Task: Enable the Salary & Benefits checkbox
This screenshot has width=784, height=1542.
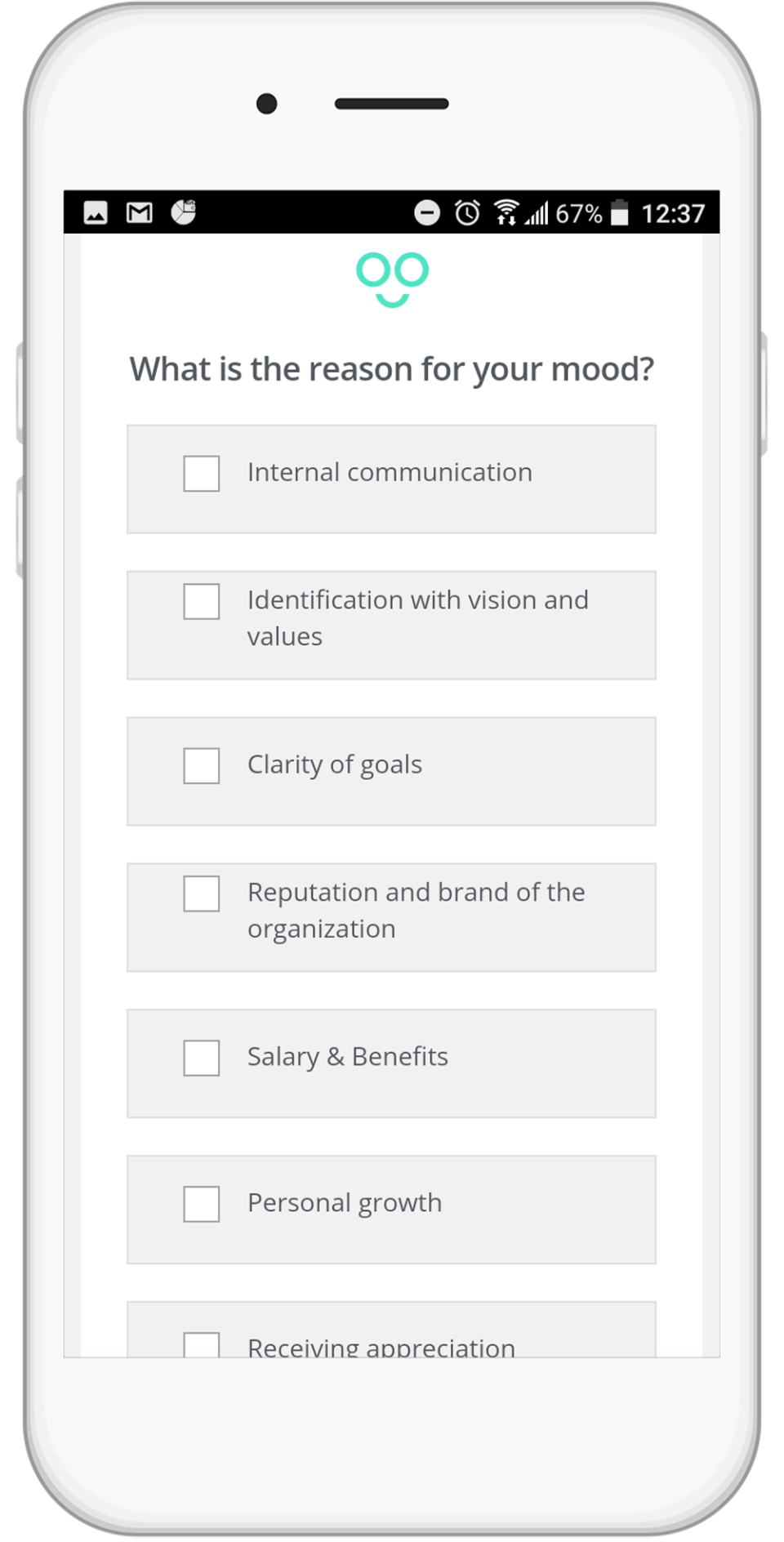Action: (x=202, y=1058)
